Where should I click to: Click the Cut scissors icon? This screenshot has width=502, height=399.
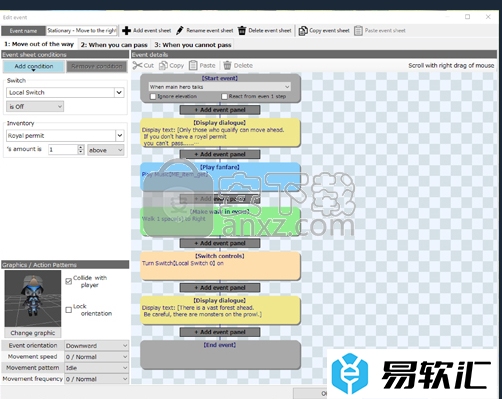(137, 65)
